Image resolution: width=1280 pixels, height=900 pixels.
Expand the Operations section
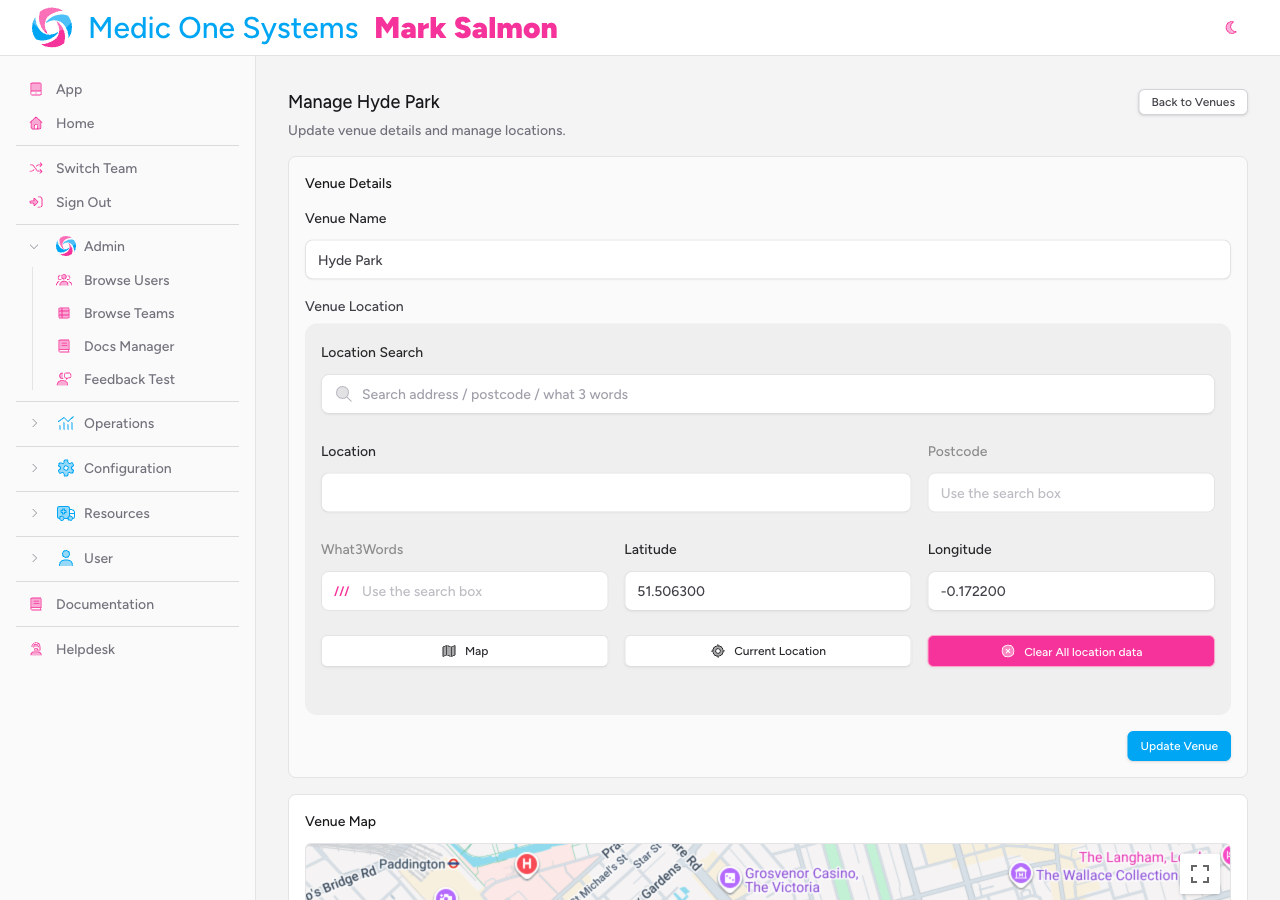coord(34,423)
